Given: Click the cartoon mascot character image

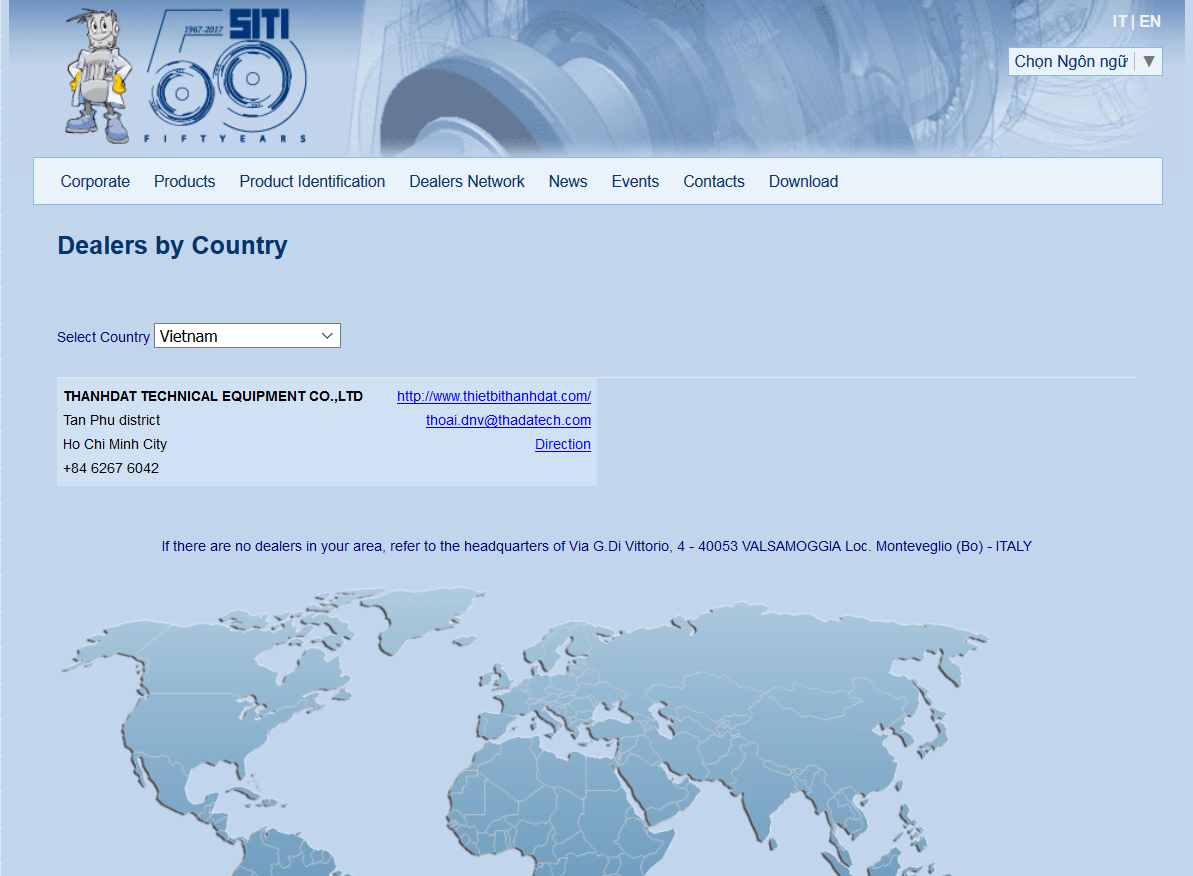Looking at the screenshot, I should [x=96, y=78].
